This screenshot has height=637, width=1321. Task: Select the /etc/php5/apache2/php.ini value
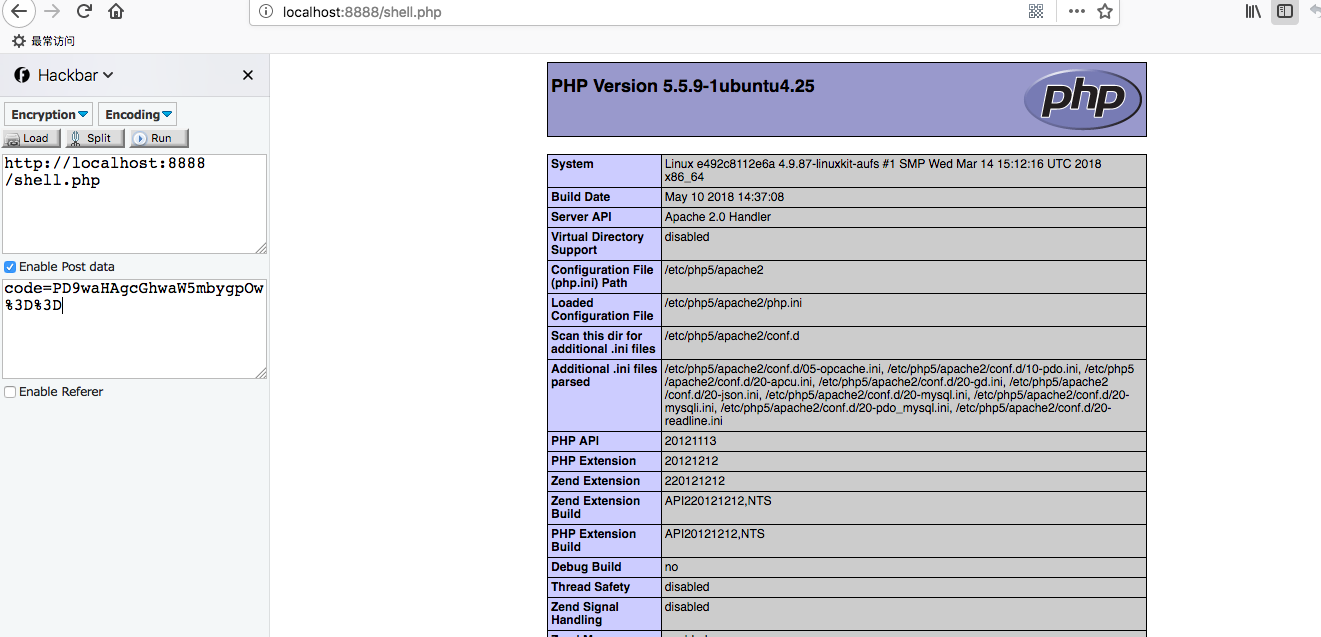coord(733,303)
